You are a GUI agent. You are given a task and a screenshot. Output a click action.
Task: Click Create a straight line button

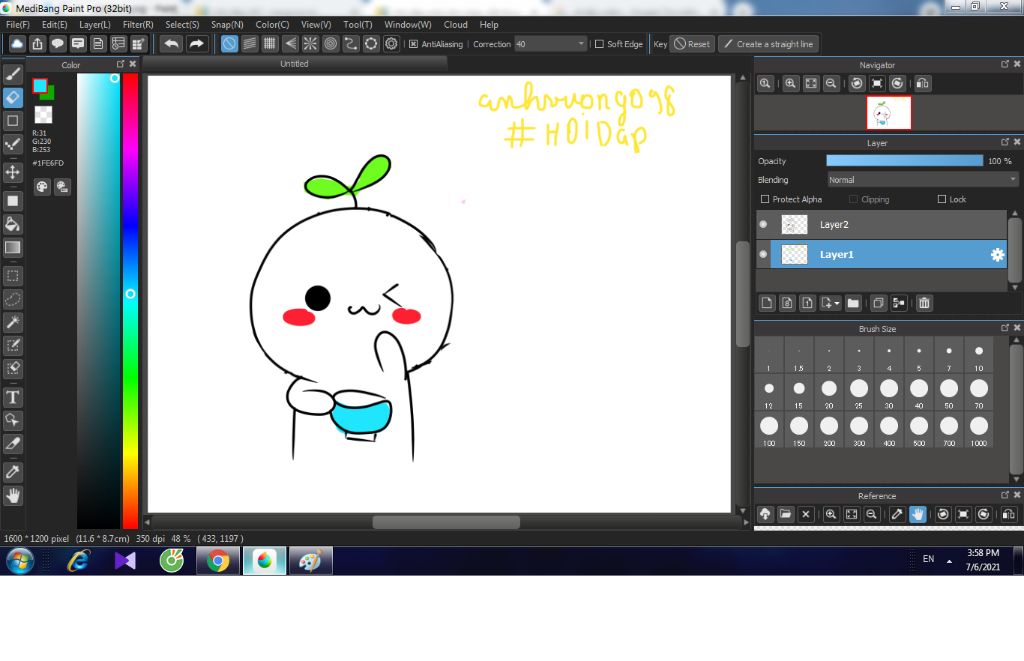pos(769,44)
